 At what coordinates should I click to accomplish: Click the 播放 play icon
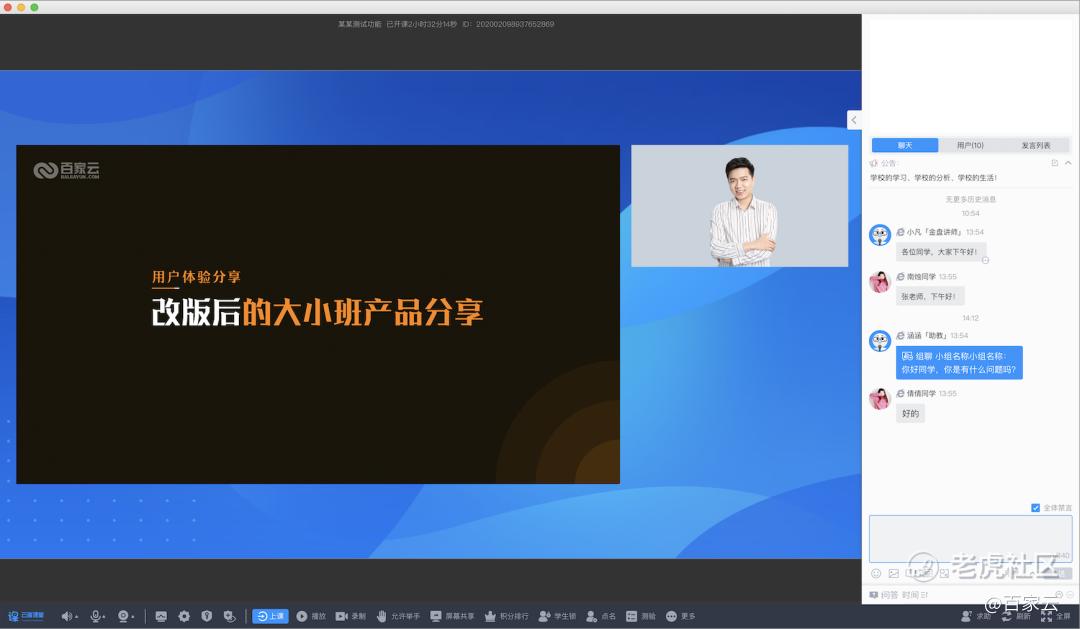pyautogui.click(x=301, y=616)
